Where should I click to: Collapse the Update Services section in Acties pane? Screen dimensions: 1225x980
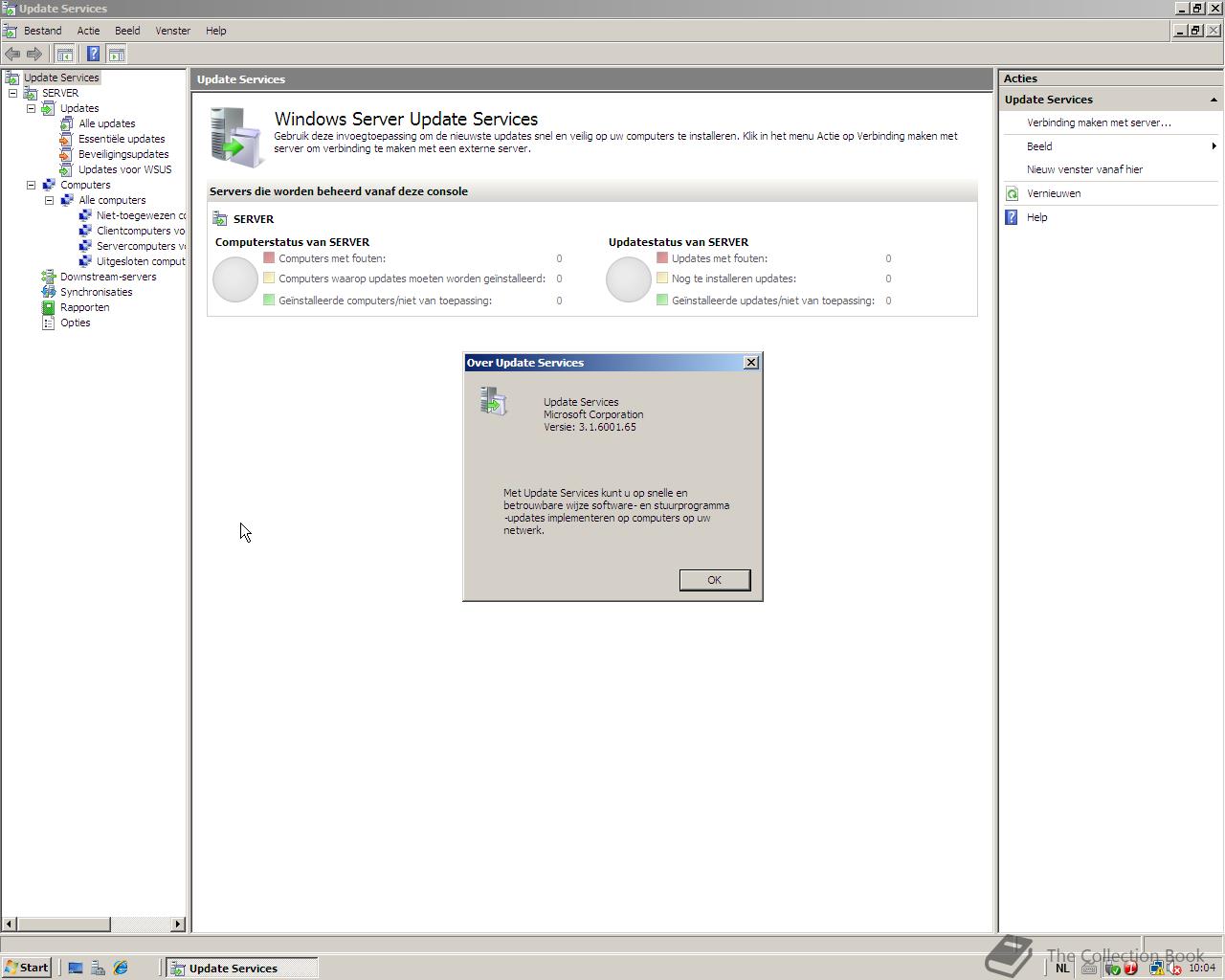point(1214,100)
